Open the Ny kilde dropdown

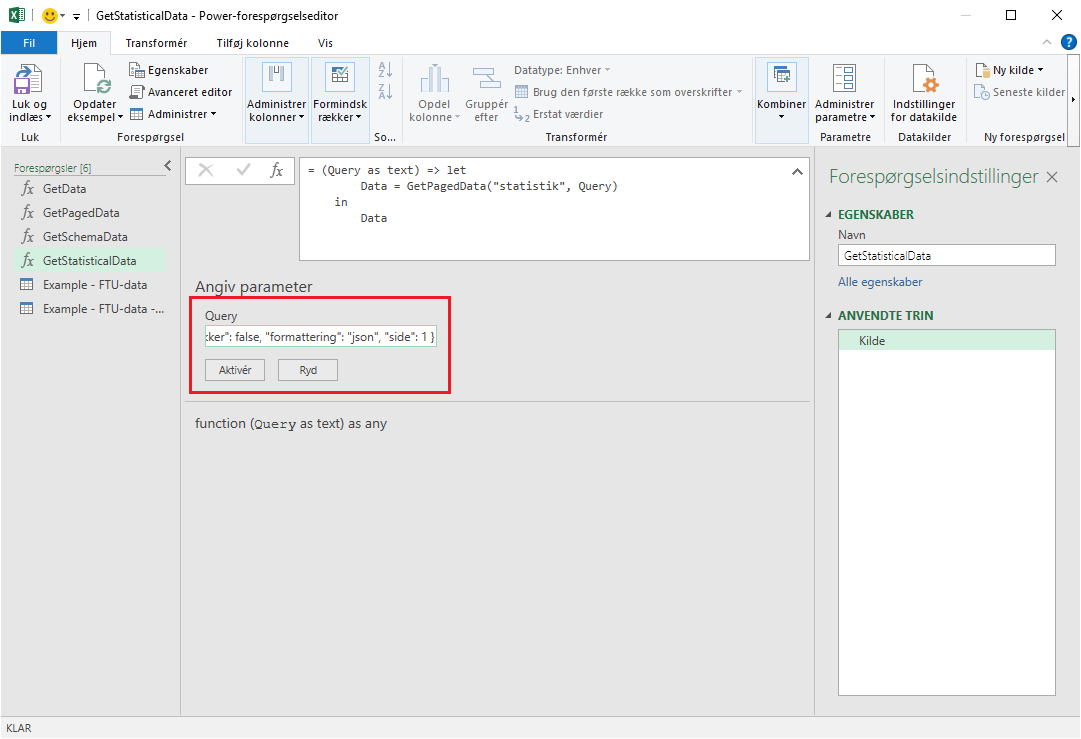[x=1010, y=70]
